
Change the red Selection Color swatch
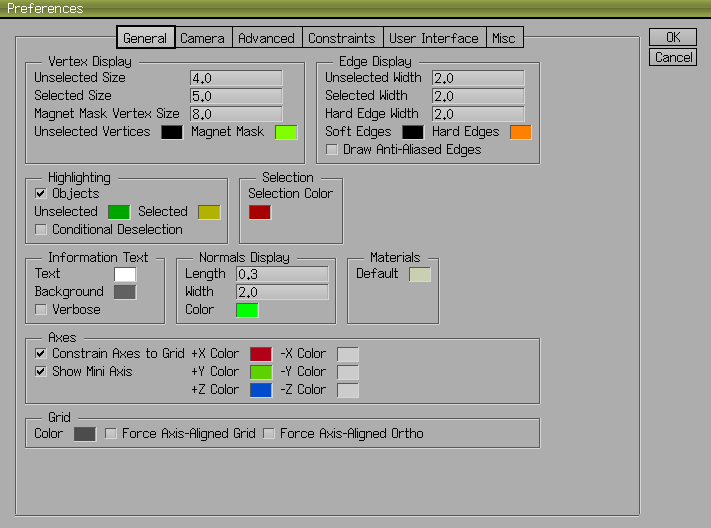coord(260,212)
